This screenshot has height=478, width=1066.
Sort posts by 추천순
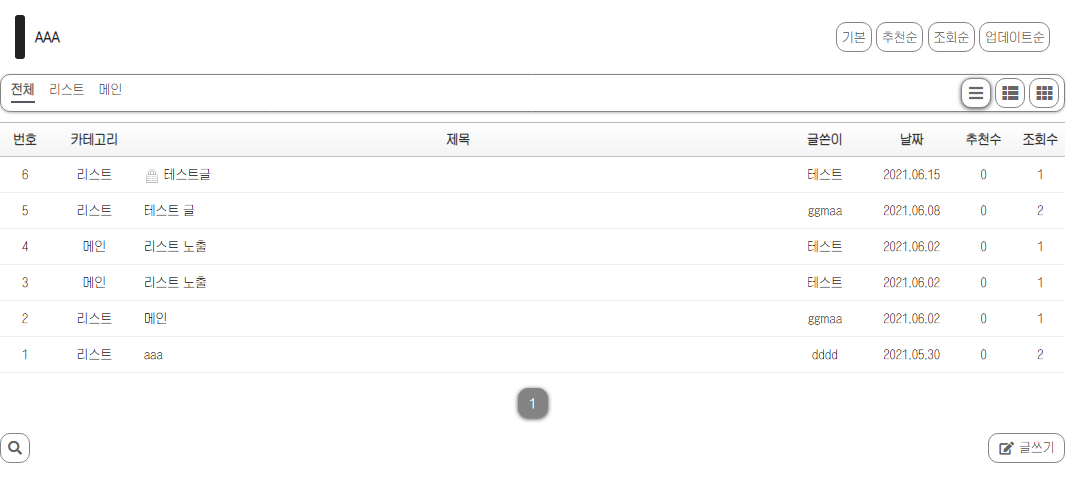(898, 37)
